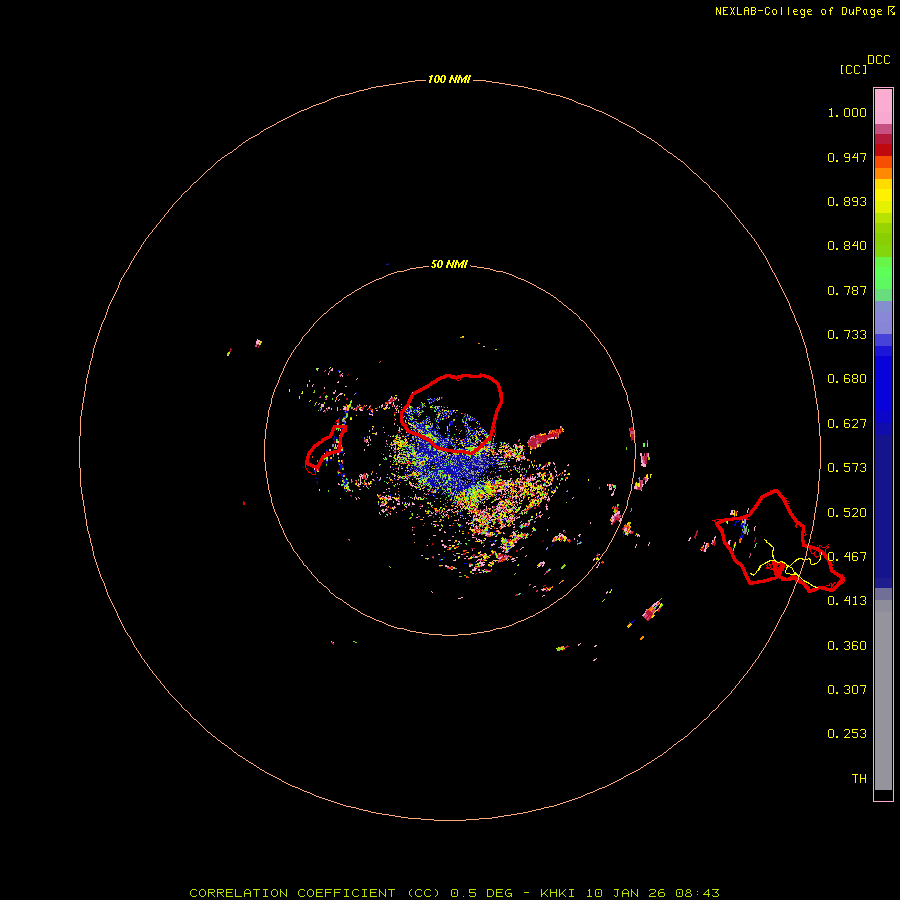
Task: Click the NEXLAB-College of DuPage watermark text
Action: [x=804, y=11]
